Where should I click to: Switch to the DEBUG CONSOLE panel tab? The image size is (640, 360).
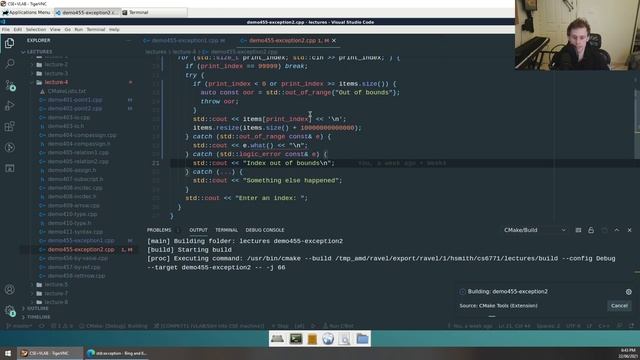(265, 230)
